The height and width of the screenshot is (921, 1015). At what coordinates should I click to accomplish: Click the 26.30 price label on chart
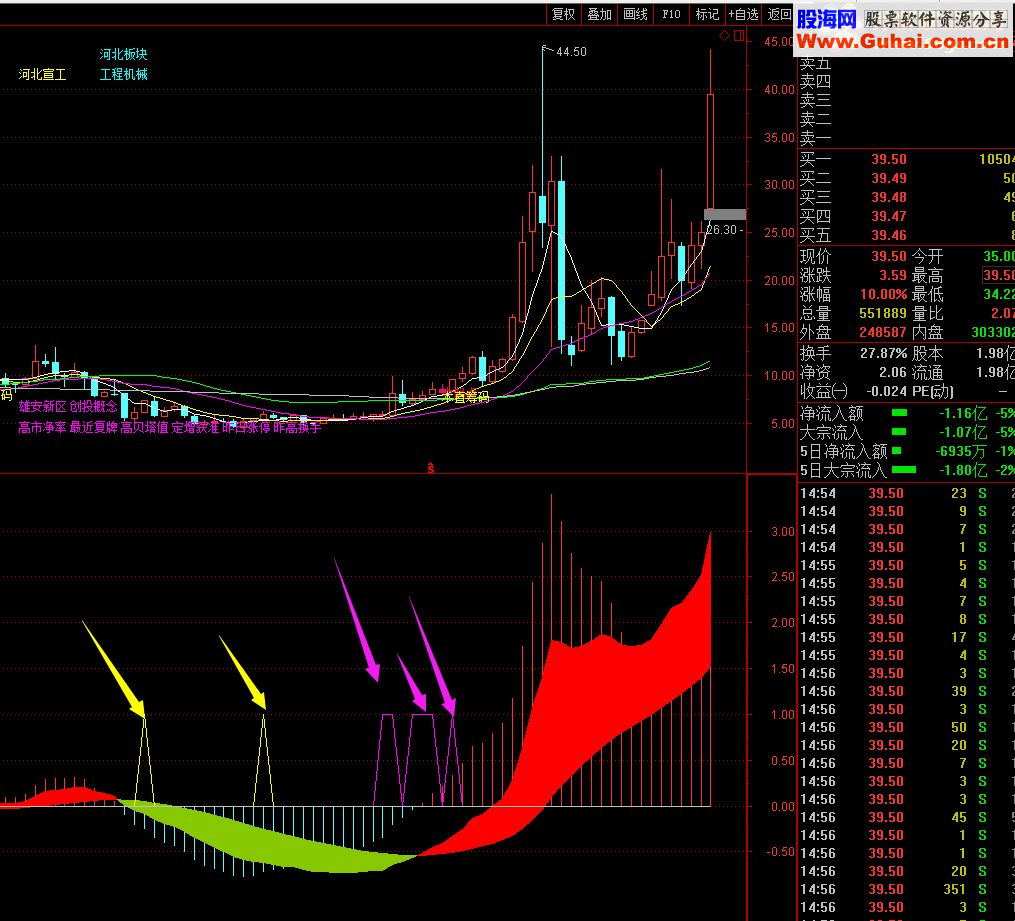point(721,230)
